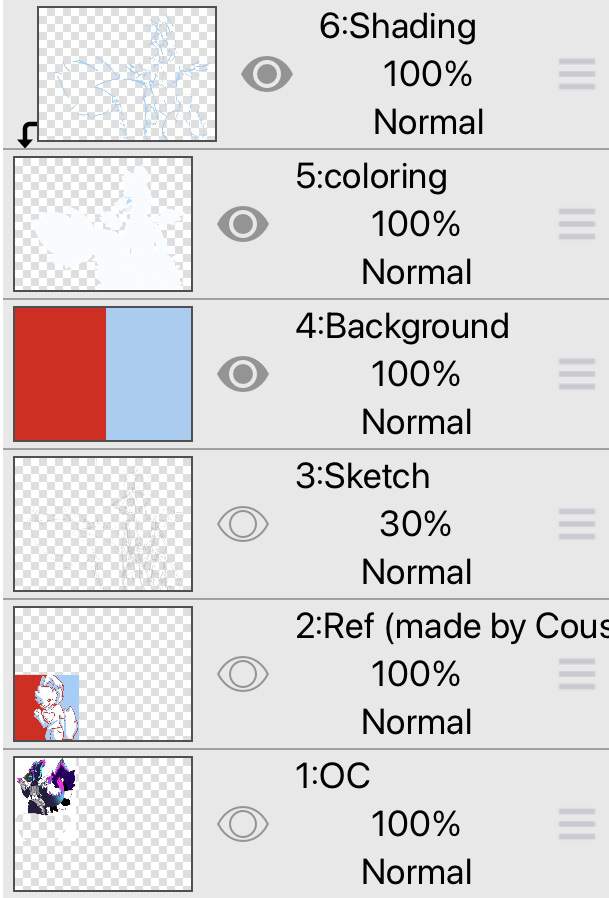Click the coloring layer reorder handle
This screenshot has height=898, width=609.
577,224
